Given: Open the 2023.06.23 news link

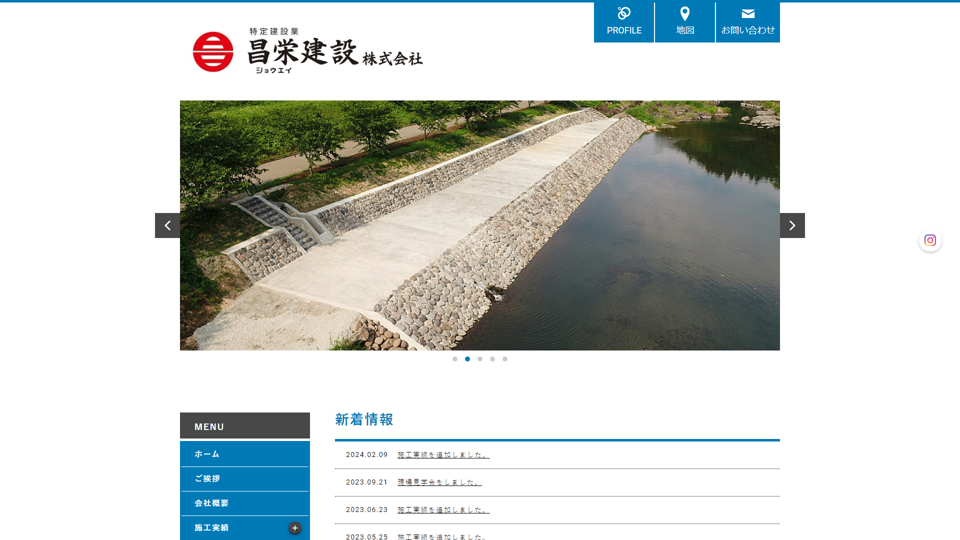Looking at the screenshot, I should pos(443,510).
